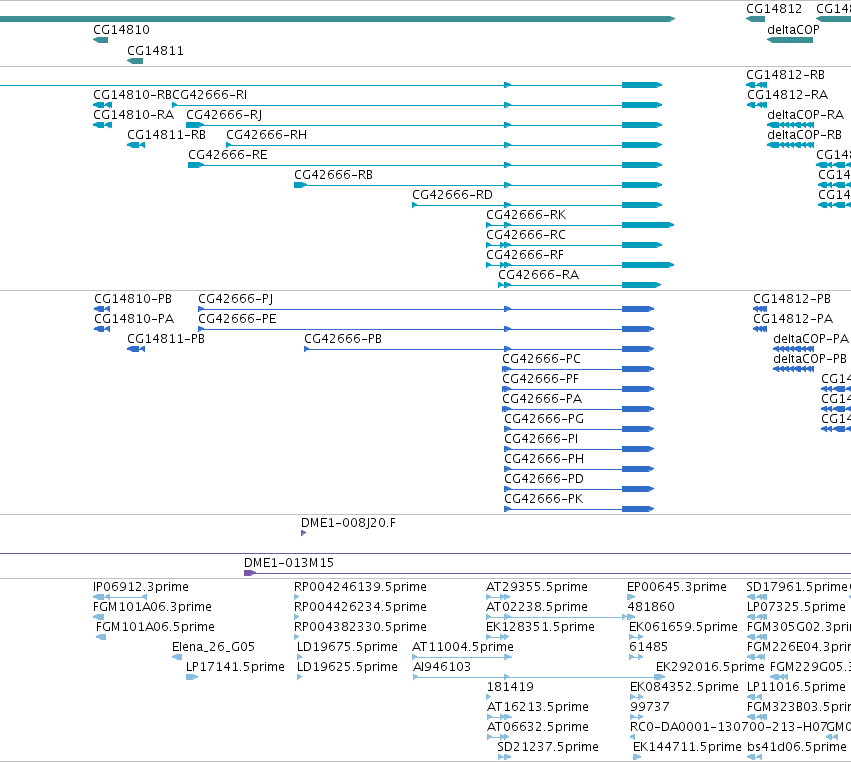Viewport: 851px width, 762px height.
Task: Select protein CG14812-PA label
Action: point(793,319)
